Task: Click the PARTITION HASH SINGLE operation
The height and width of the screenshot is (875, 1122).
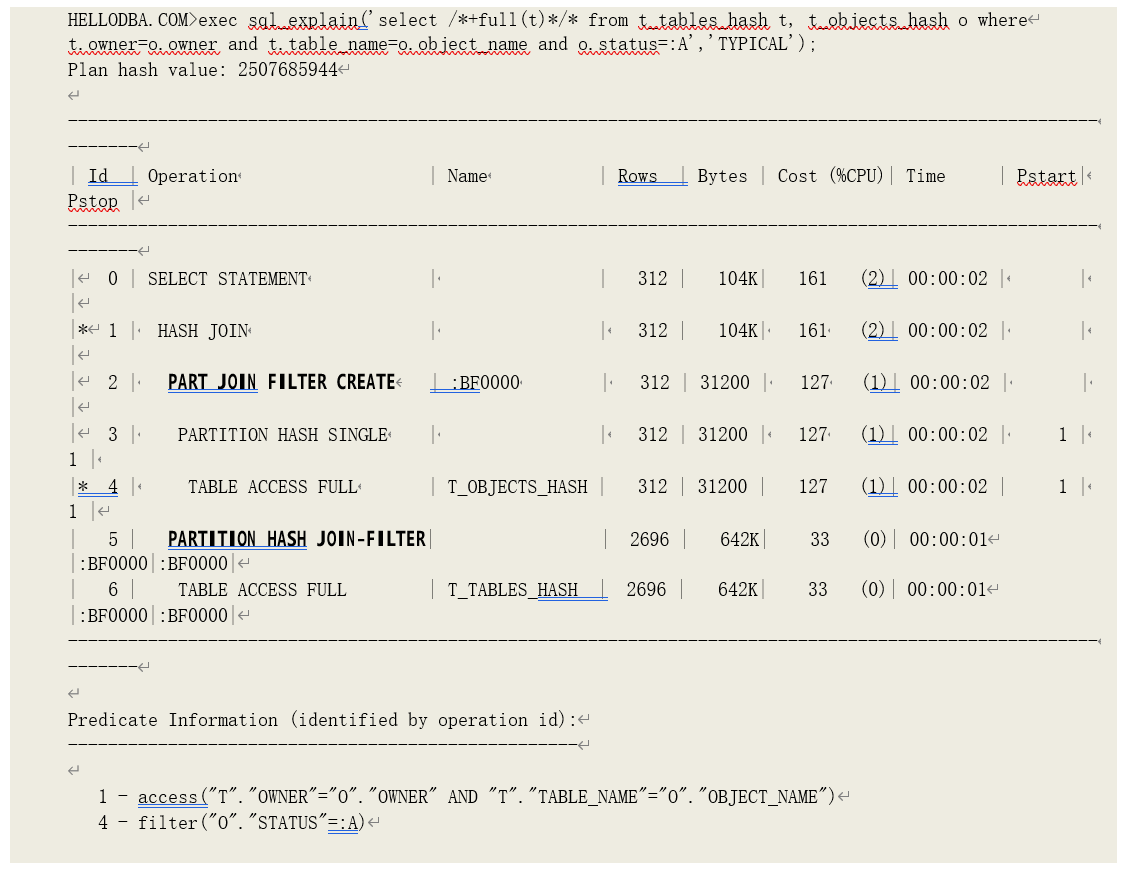Action: coord(283,435)
